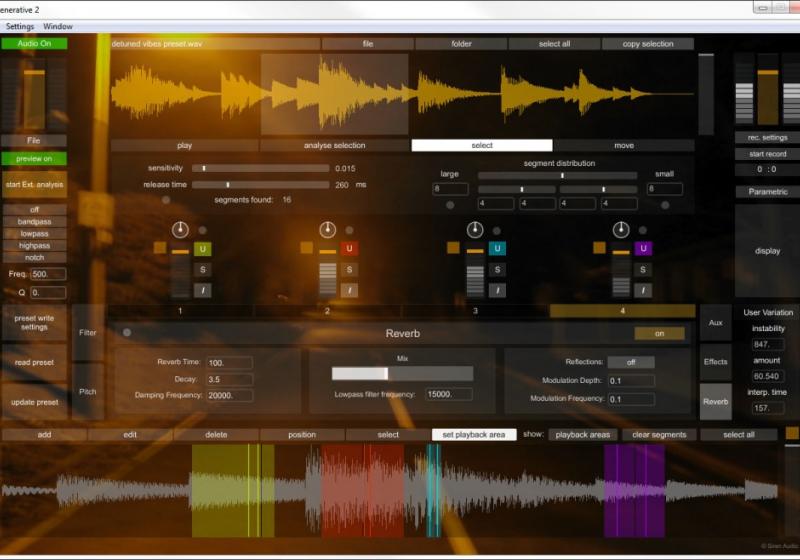Screen dimensions: 800x560
Task: Switch to the Effects tab
Action: 715,361
